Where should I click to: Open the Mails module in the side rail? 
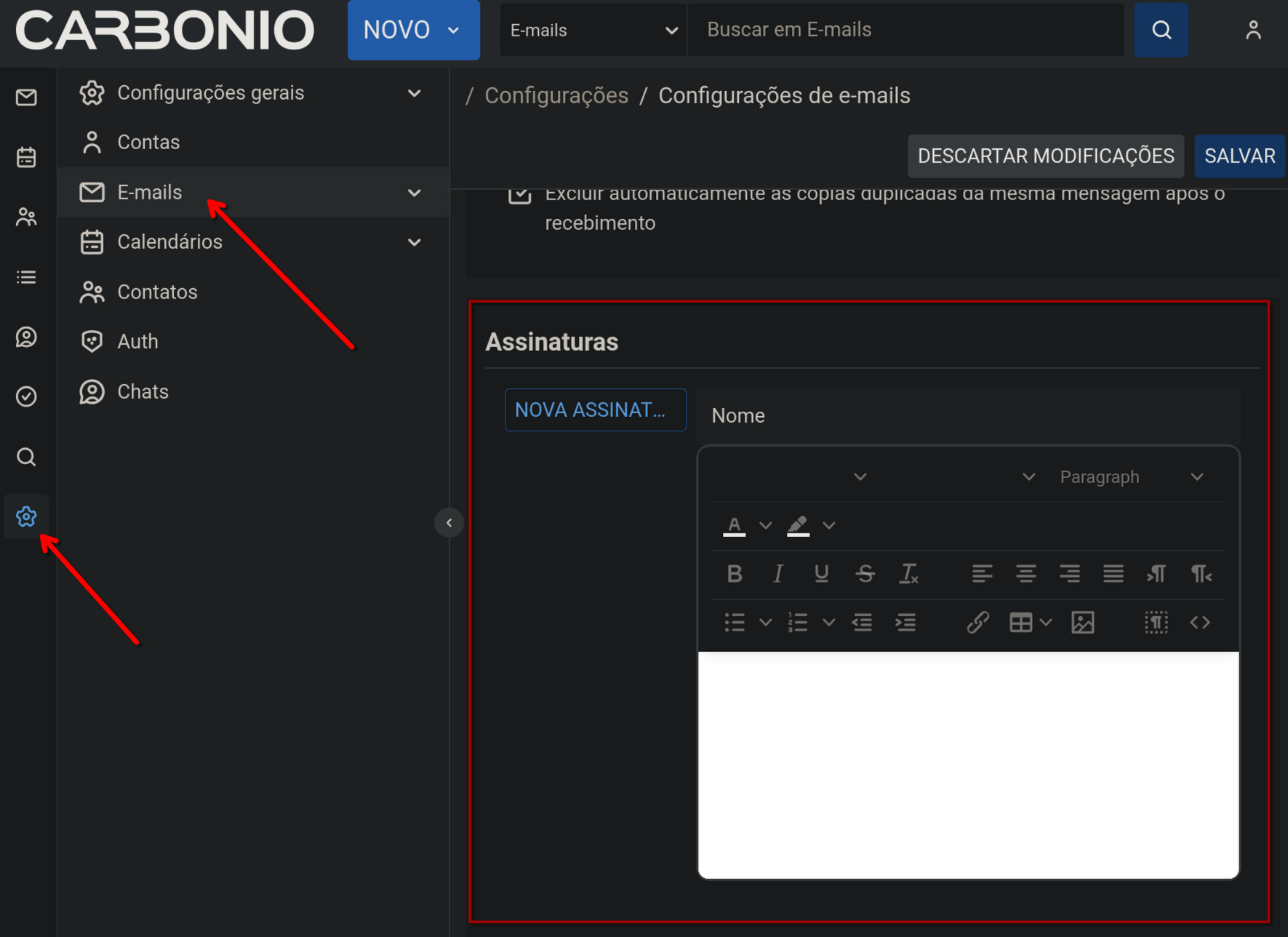coord(27,97)
